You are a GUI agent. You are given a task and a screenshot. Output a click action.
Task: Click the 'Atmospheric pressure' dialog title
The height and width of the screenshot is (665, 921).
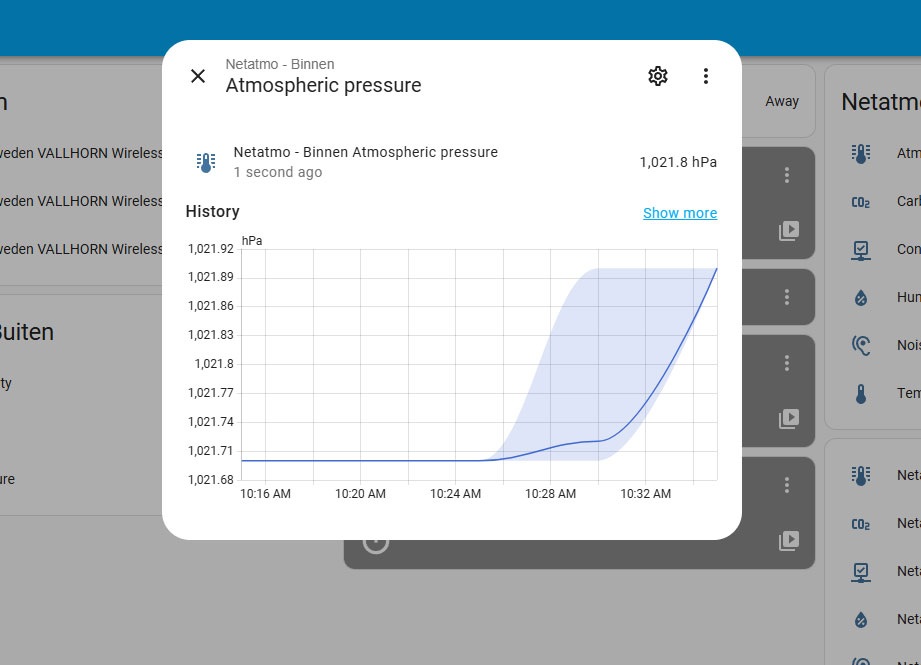tap(324, 85)
